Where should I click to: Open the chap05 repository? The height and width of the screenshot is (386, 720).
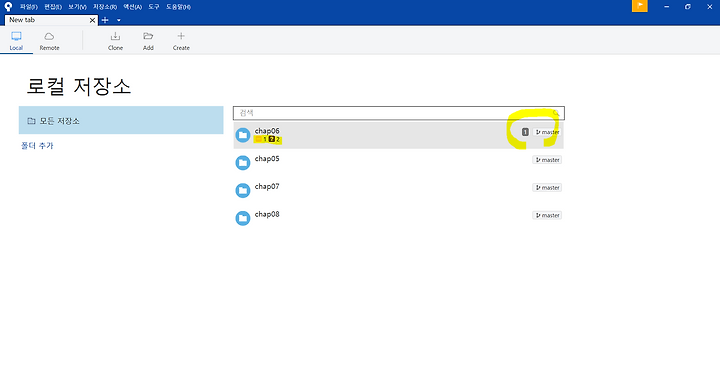[x=399, y=162]
